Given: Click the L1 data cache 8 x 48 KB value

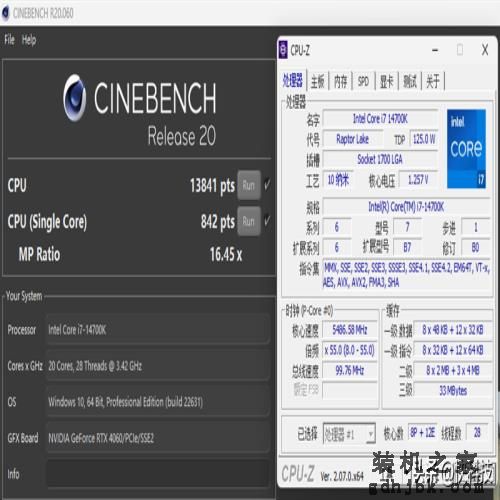Looking at the screenshot, I should click(x=453, y=330).
